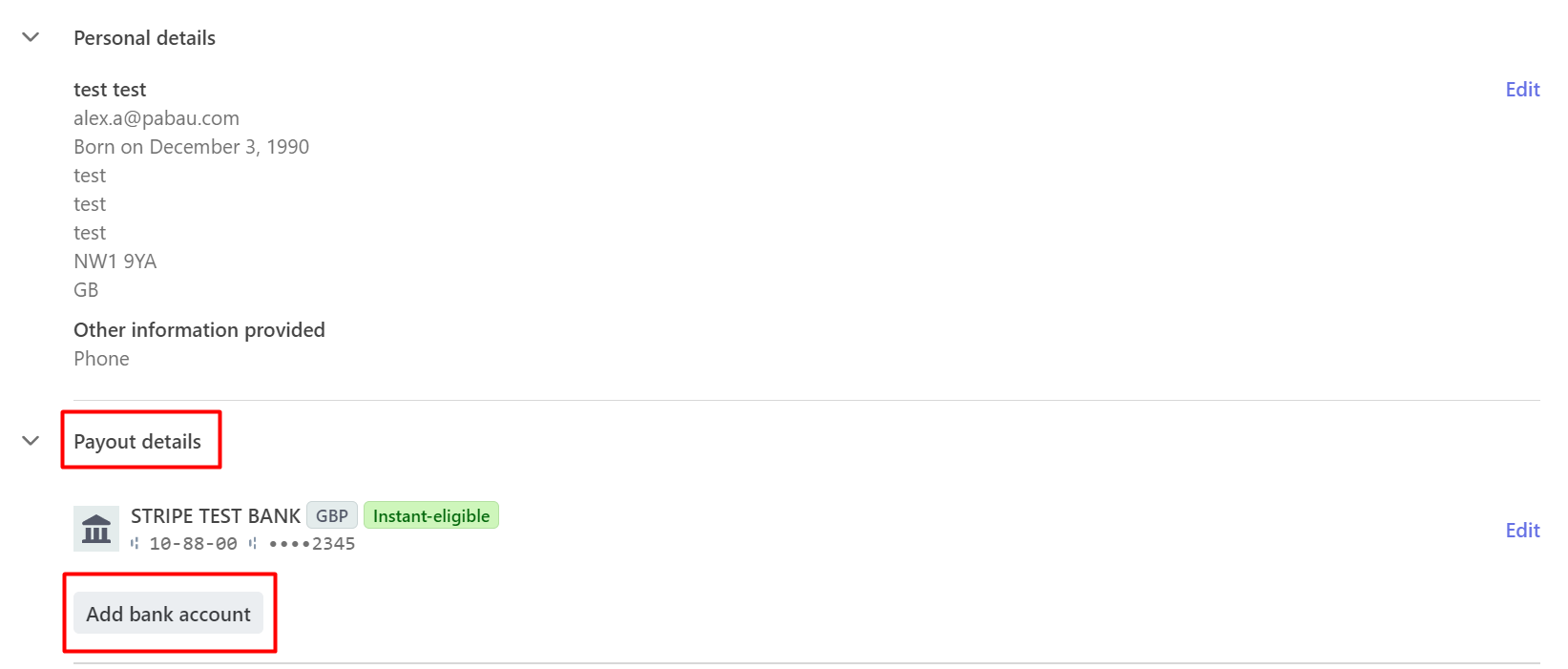This screenshot has height=669, width=1568.
Task: Select the masked account number ending 2345
Action: point(312,544)
